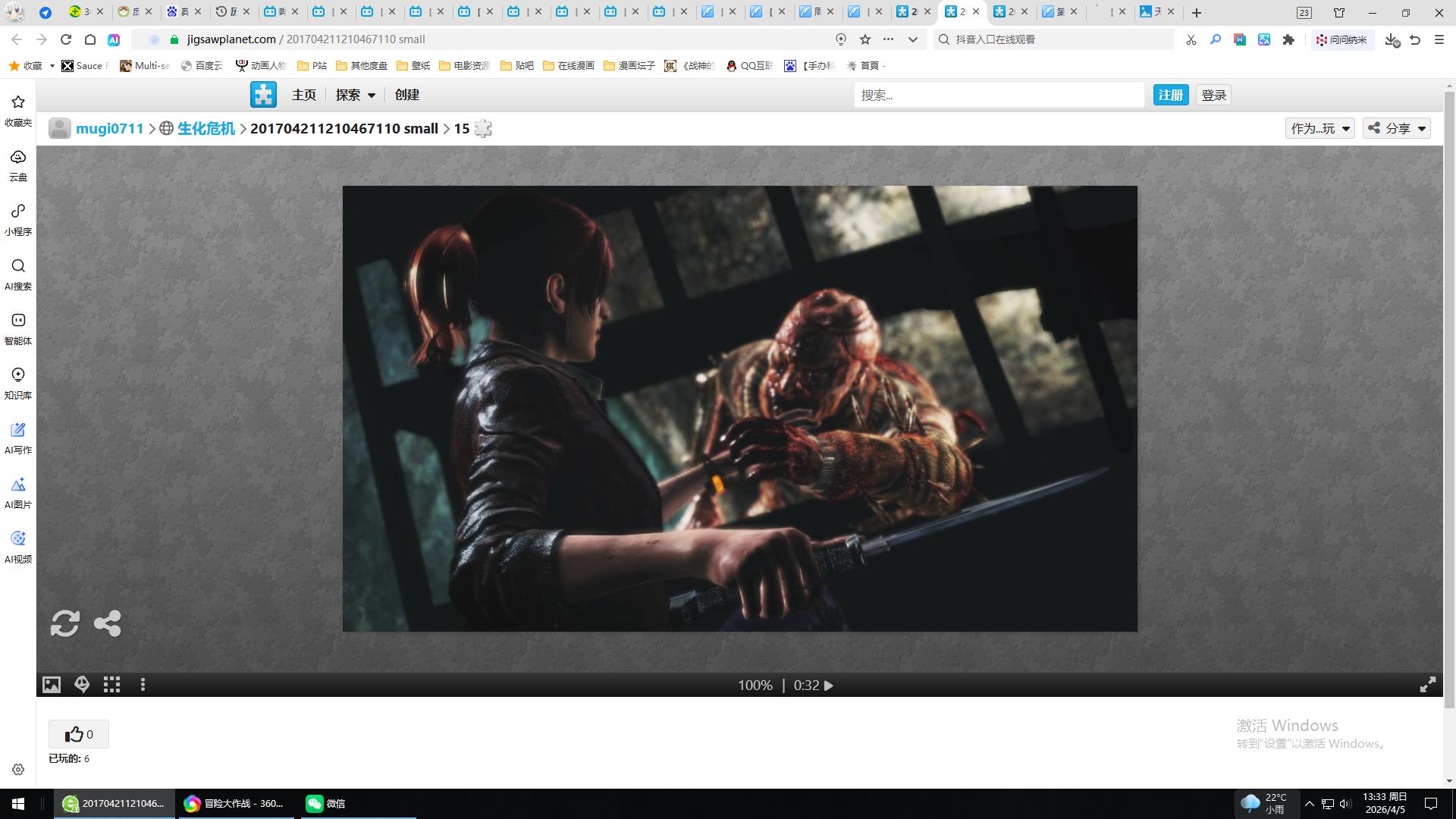Viewport: 1456px width, 819px height.
Task: Click the blue 注册 button
Action: tap(1170, 95)
